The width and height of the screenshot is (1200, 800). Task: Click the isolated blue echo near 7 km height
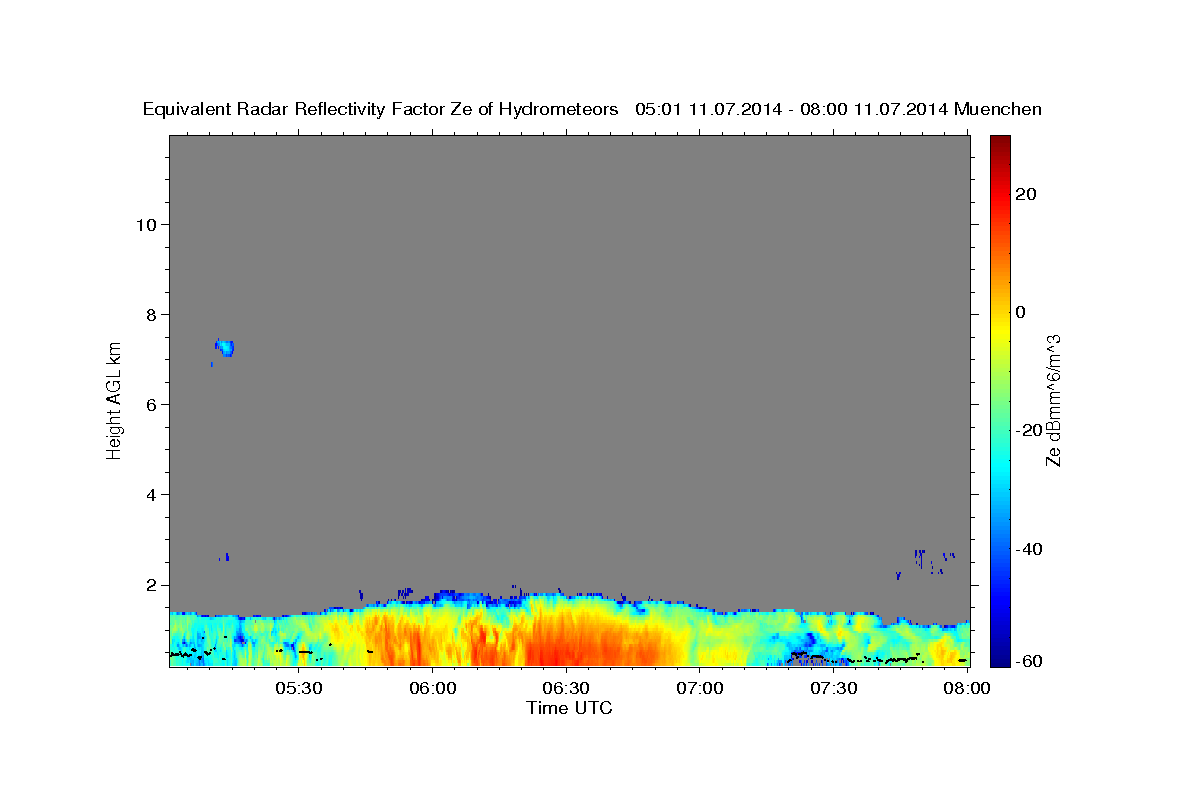coord(225,347)
